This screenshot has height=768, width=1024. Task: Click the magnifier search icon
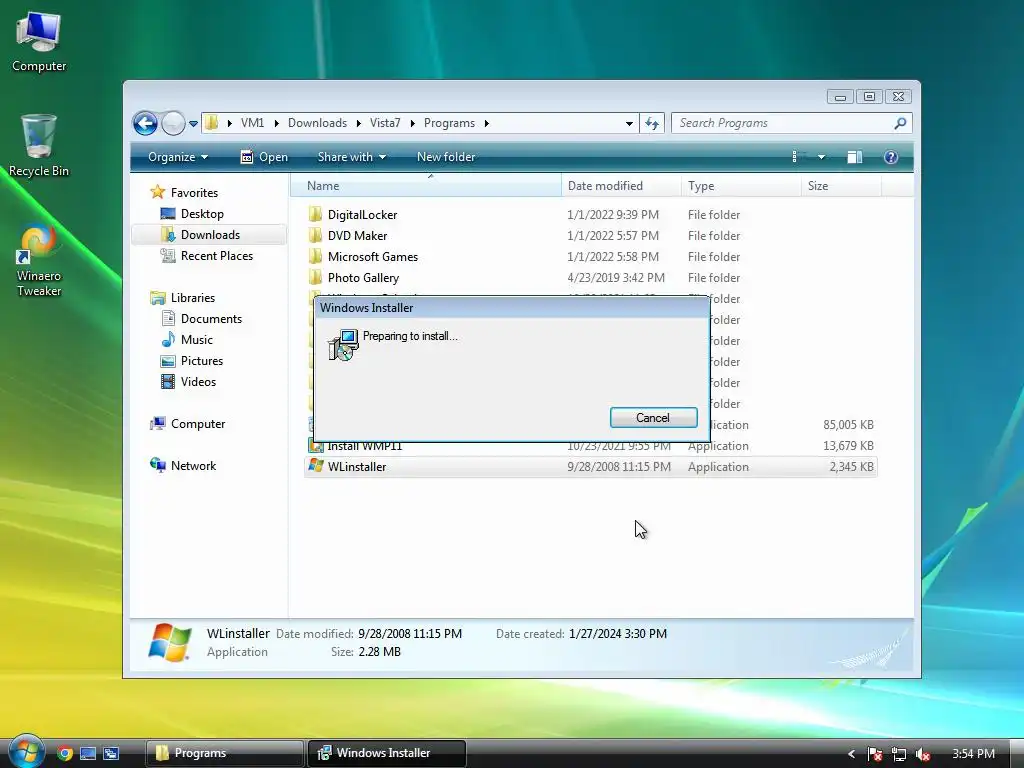coord(901,123)
